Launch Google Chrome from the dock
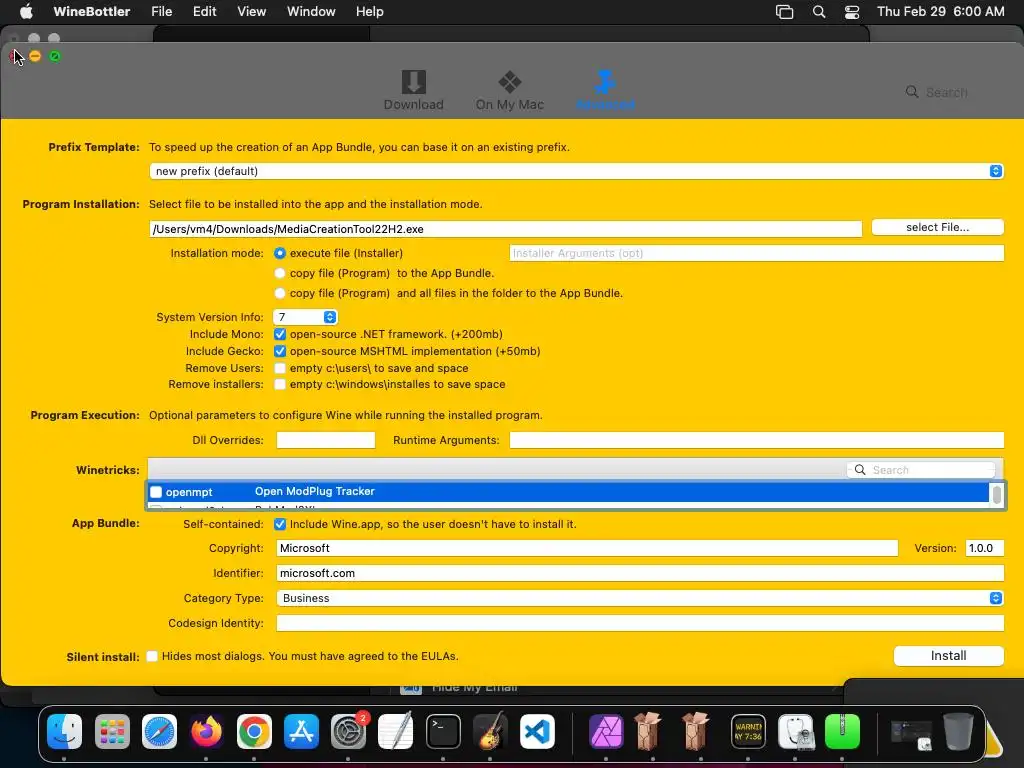1024x768 pixels. (254, 731)
